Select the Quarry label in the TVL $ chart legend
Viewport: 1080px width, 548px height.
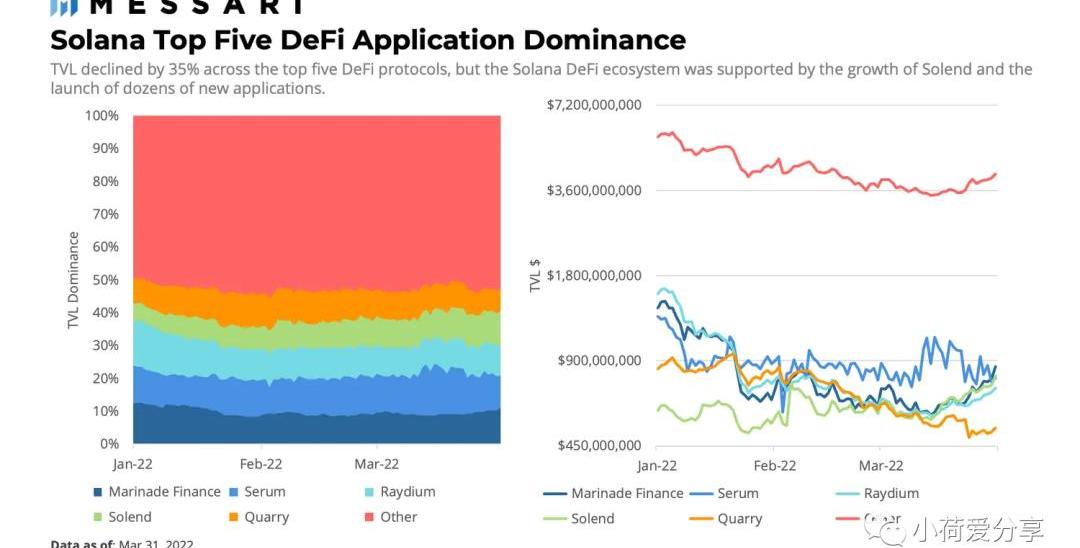[740, 520]
